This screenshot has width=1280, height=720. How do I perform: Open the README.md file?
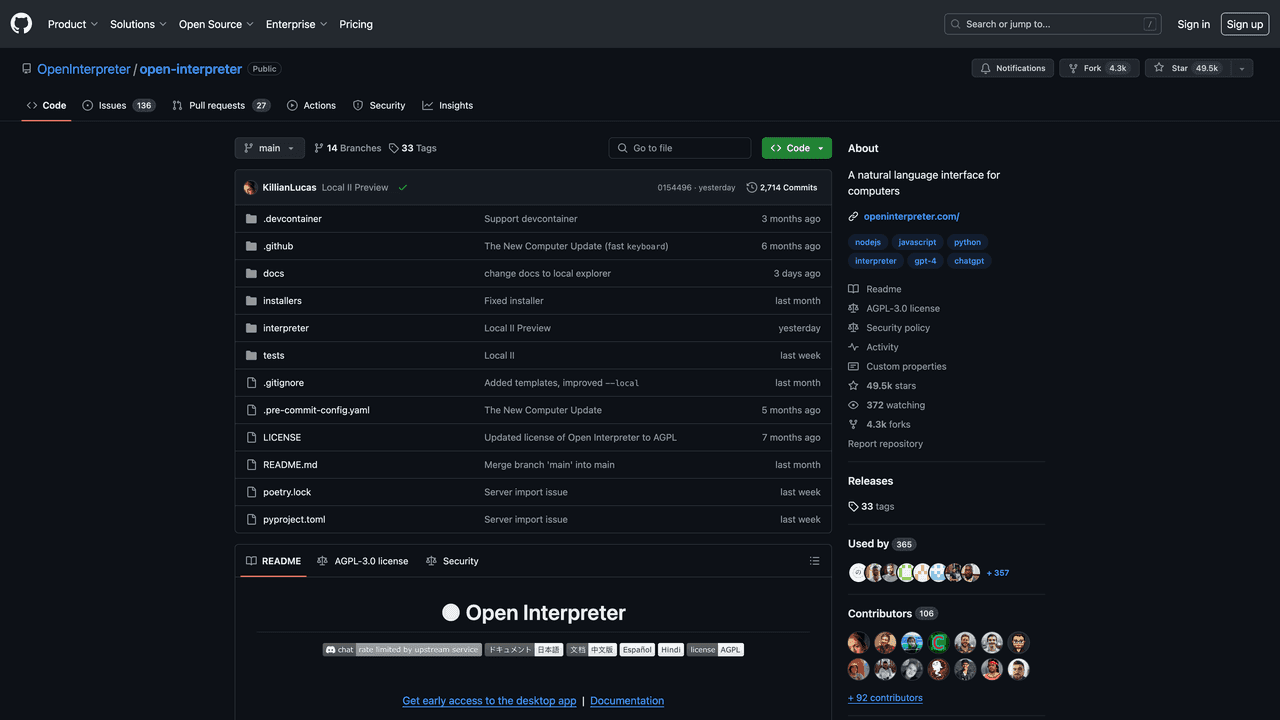pos(290,465)
